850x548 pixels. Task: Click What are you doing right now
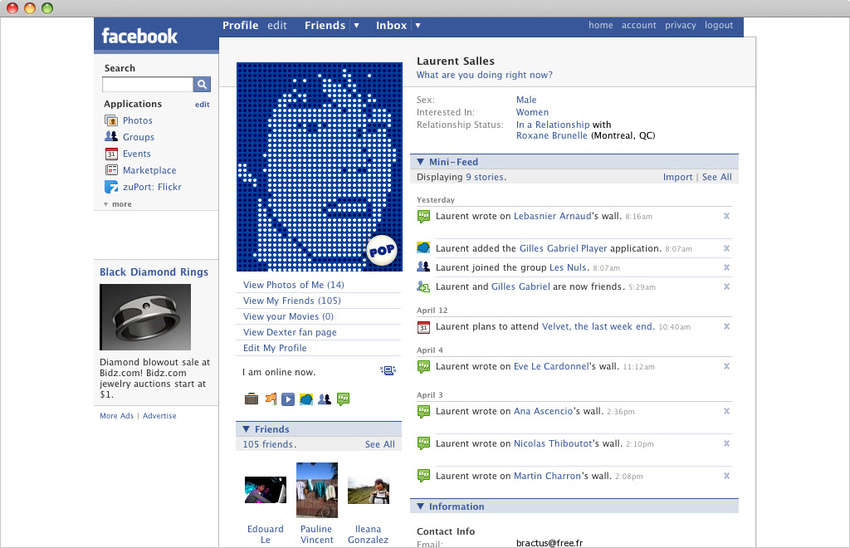(484, 75)
